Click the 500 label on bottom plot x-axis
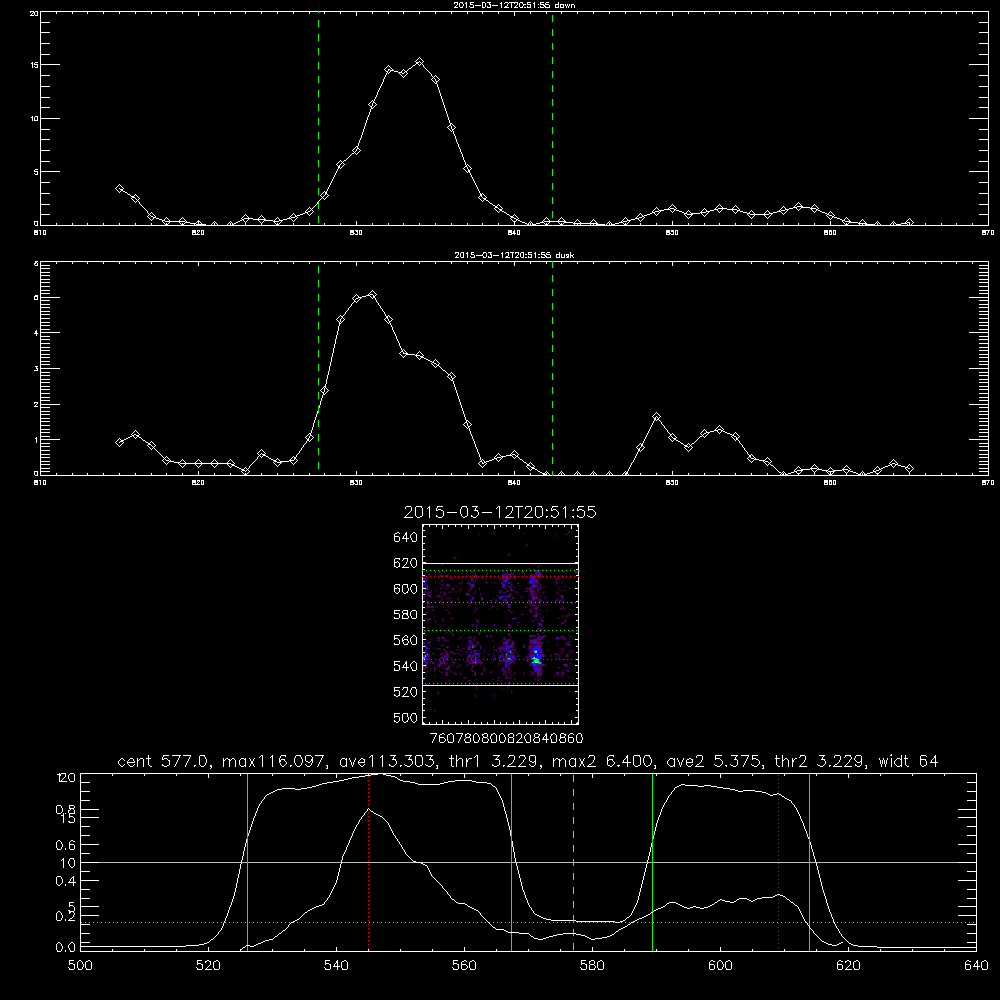The width and height of the screenshot is (1000, 1000). 80,966
